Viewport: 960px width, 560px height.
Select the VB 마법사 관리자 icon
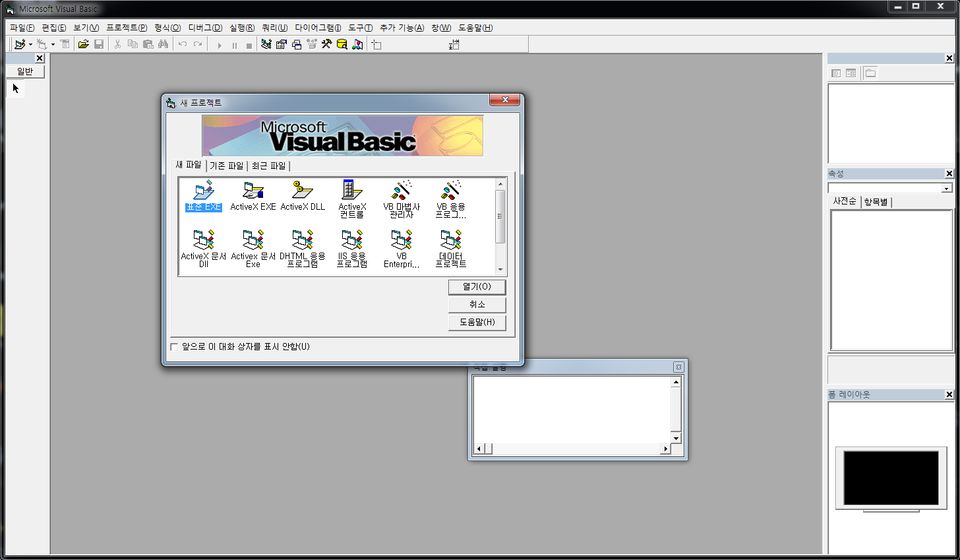(402, 199)
